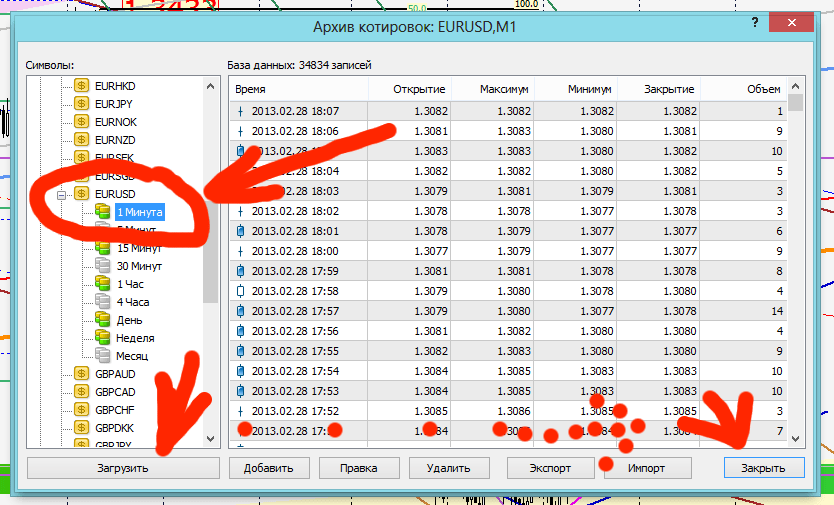Click the День timeframe database icon

[102, 320]
